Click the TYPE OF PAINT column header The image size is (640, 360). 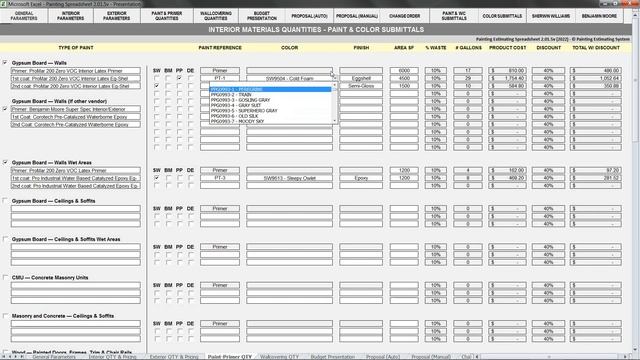coord(76,48)
